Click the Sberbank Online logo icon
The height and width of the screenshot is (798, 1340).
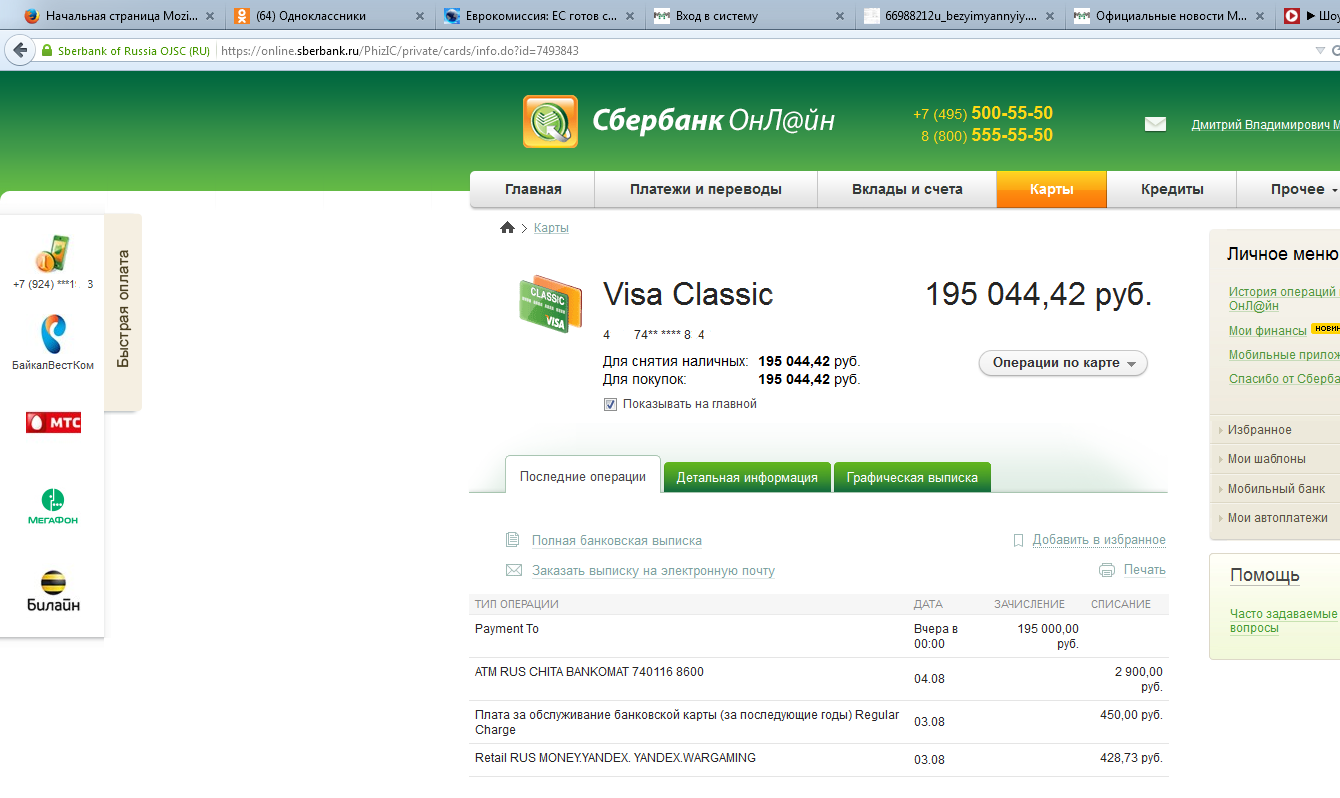(550, 122)
